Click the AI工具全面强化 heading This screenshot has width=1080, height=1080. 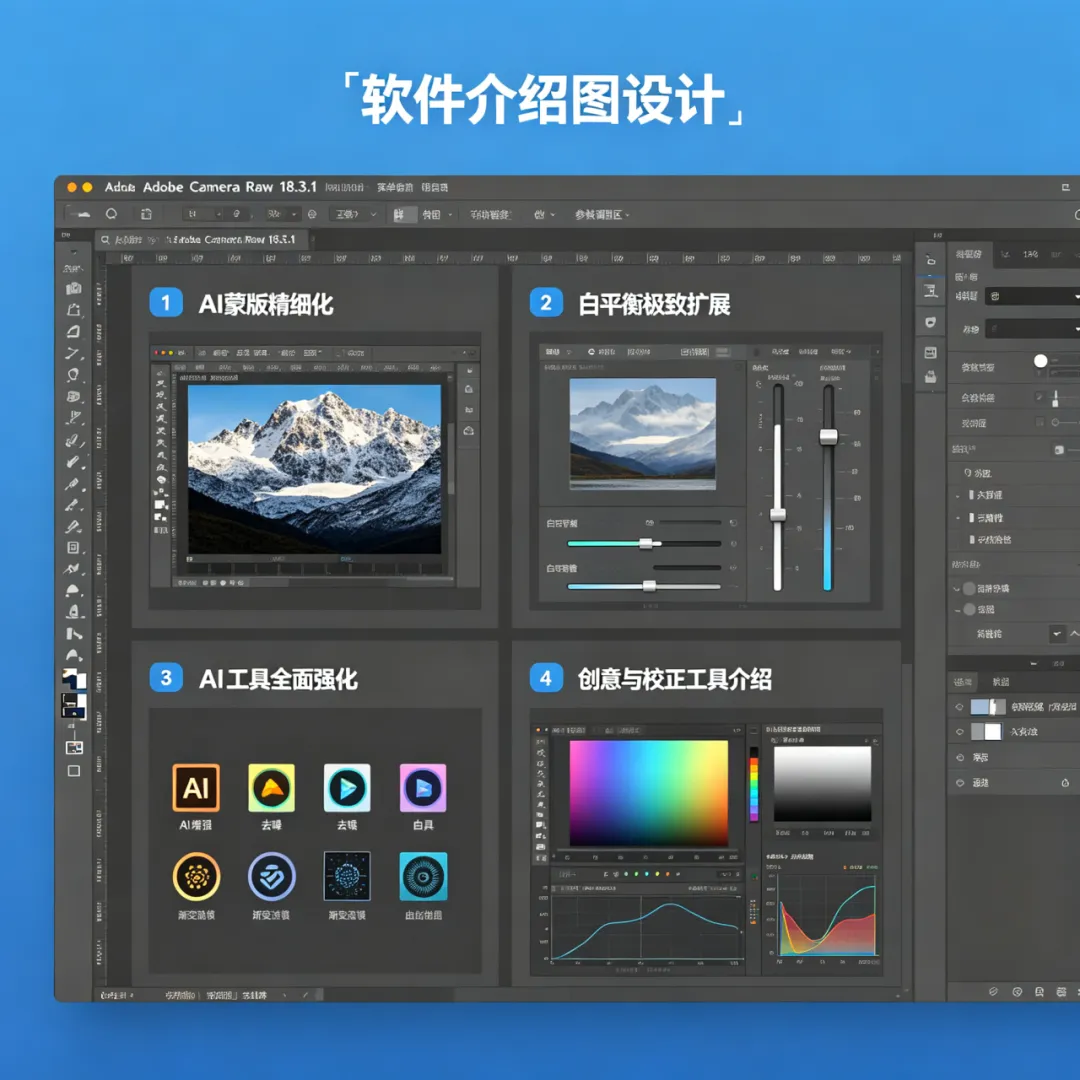(278, 679)
